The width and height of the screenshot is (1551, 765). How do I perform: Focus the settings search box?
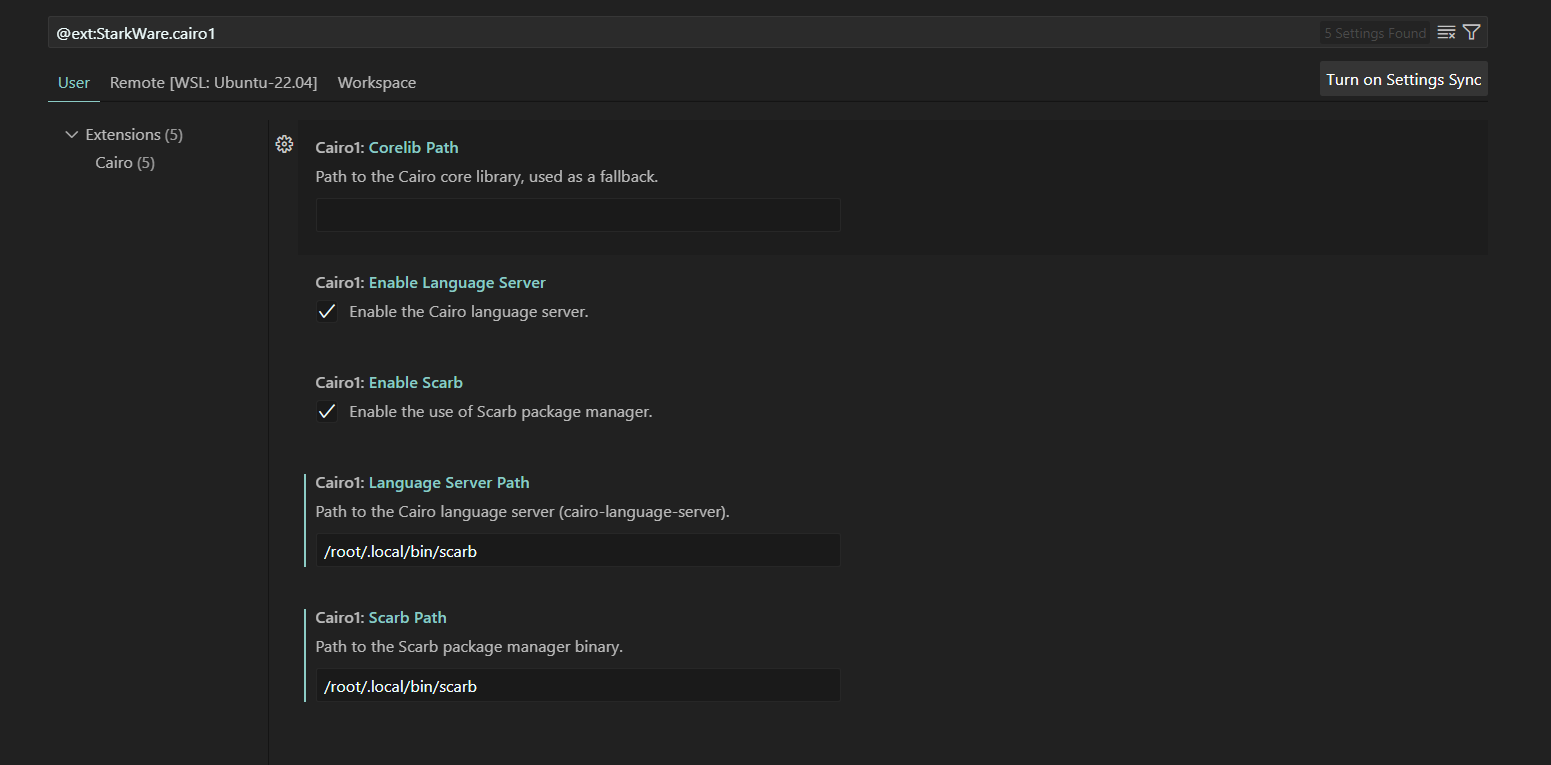point(680,33)
